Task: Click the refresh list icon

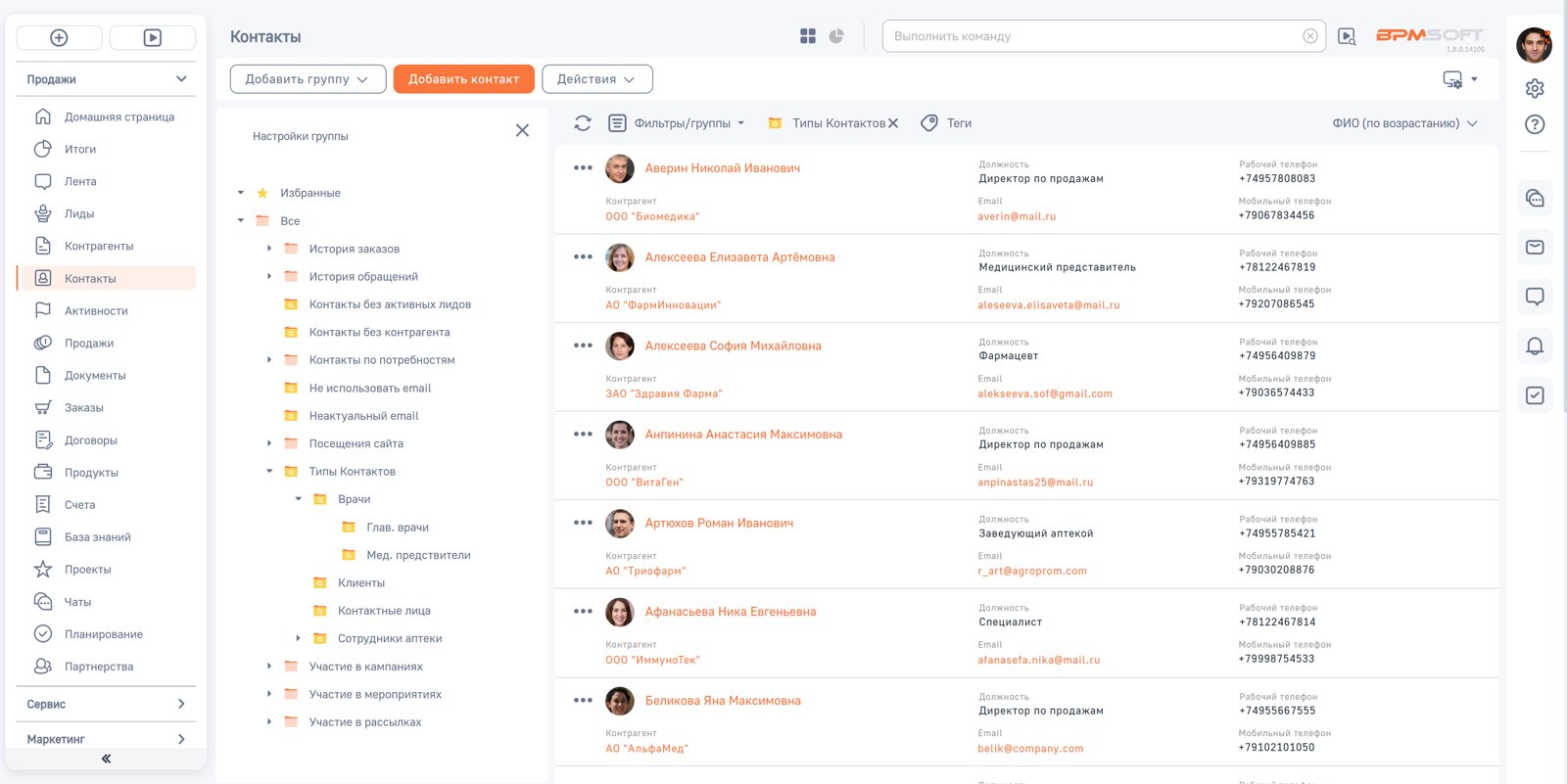Action: pyautogui.click(x=583, y=123)
